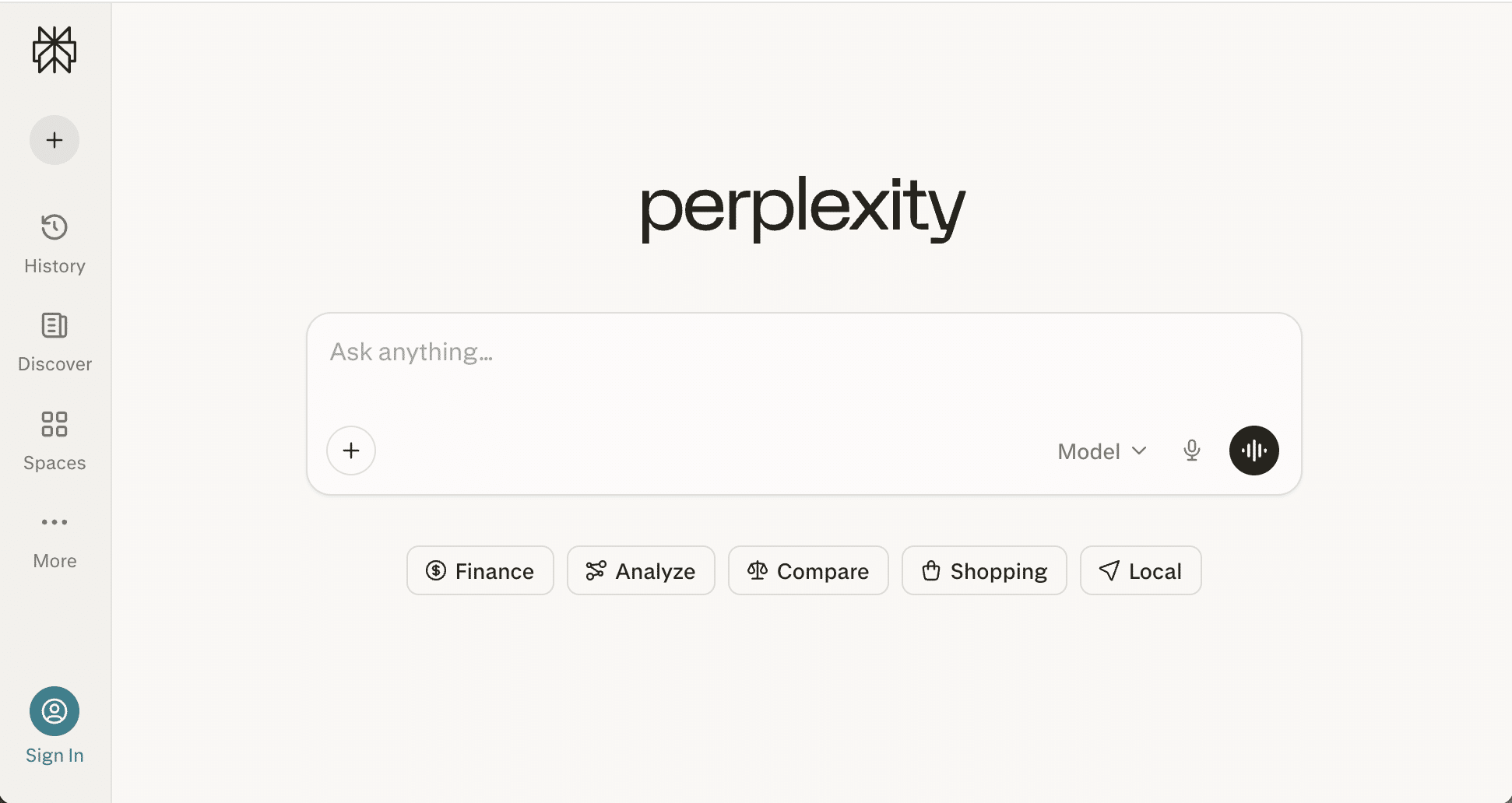Toggle the Compare quick action

(807, 570)
